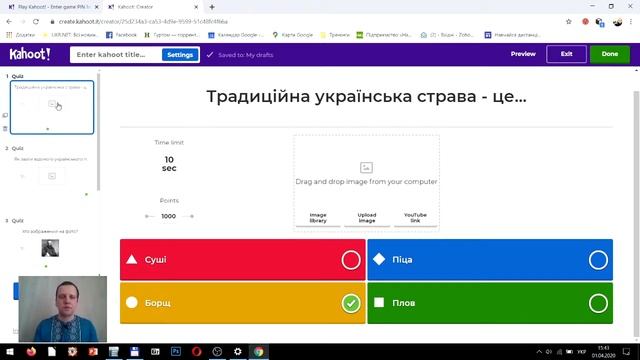Switch to Chrome on the taskbar
This screenshot has height=360, width=640.
(x=258, y=351)
